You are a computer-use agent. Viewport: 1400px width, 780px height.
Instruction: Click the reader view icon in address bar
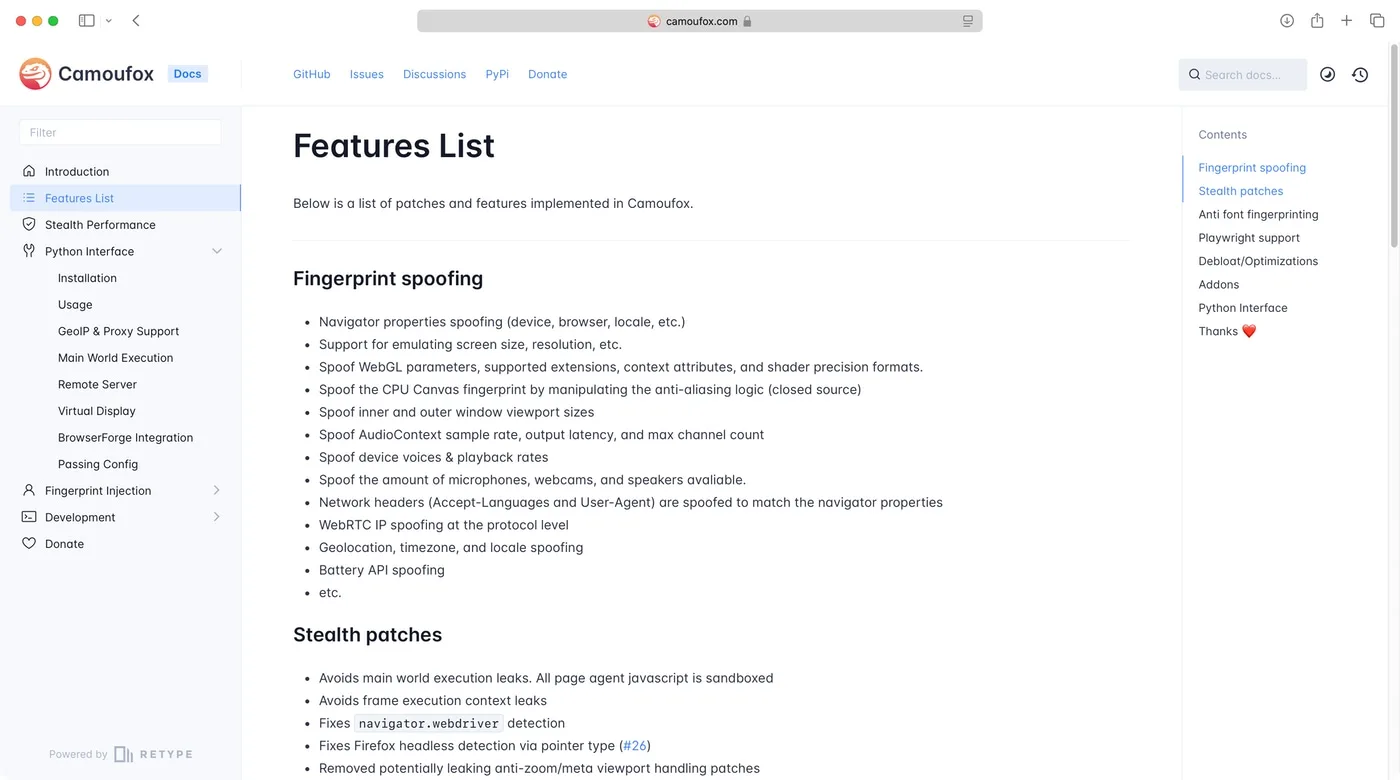pyautogui.click(x=968, y=21)
